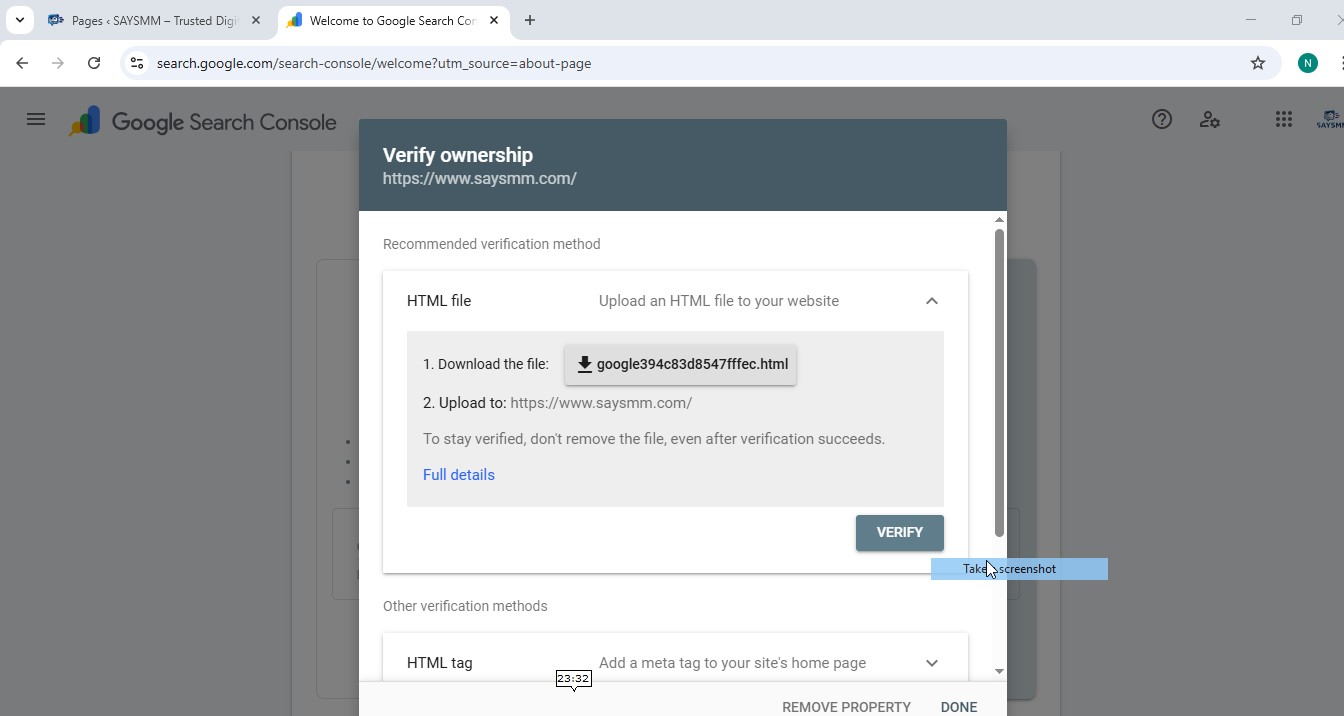Expand the HTML tag verification method
The width and height of the screenshot is (1344, 716).
(x=931, y=663)
